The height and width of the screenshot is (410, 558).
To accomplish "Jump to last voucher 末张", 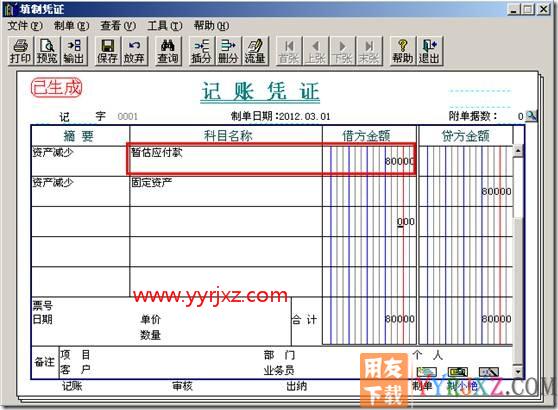I will click(x=369, y=51).
